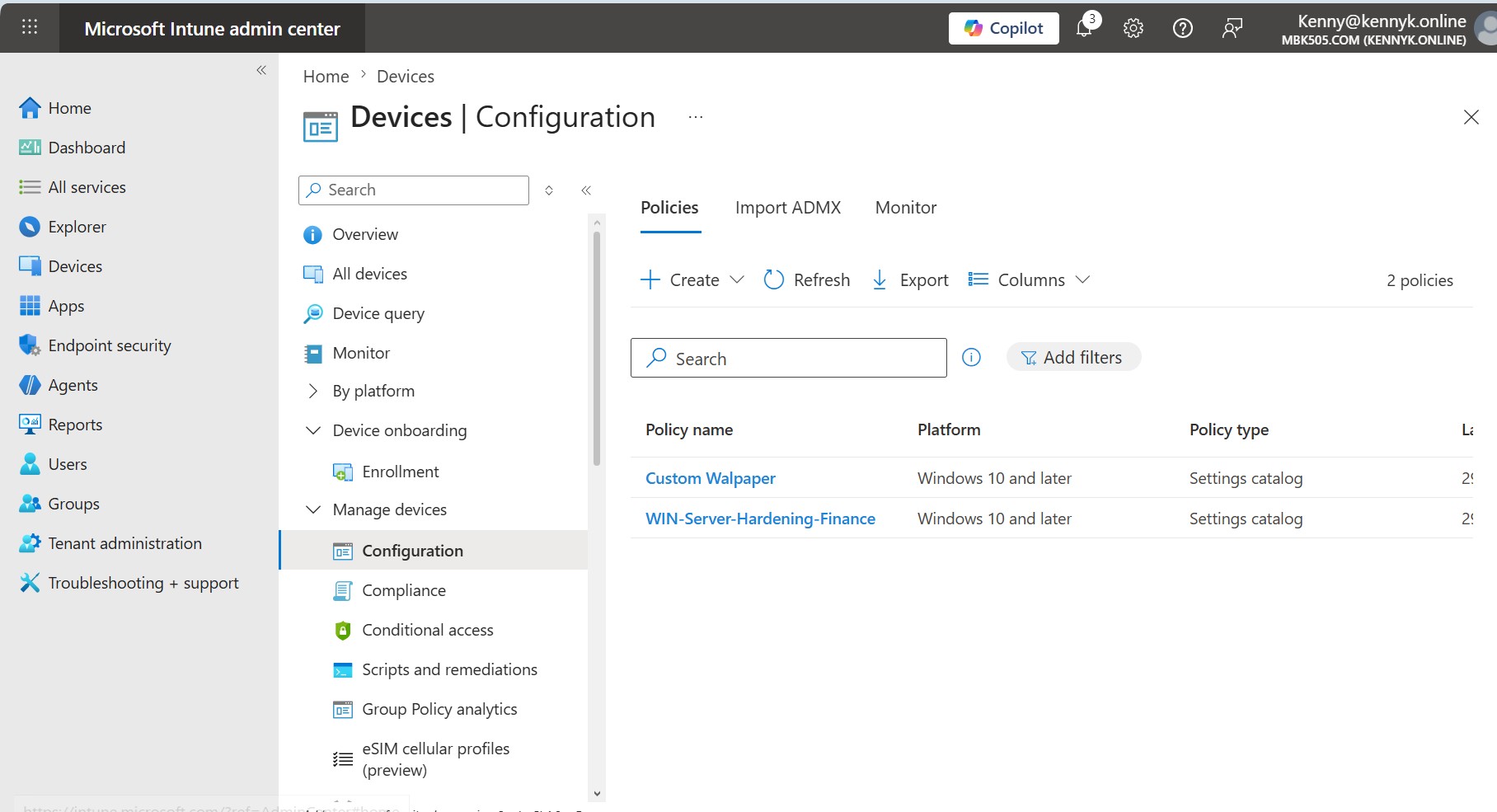Open the Create policy dropdown

pos(692,280)
